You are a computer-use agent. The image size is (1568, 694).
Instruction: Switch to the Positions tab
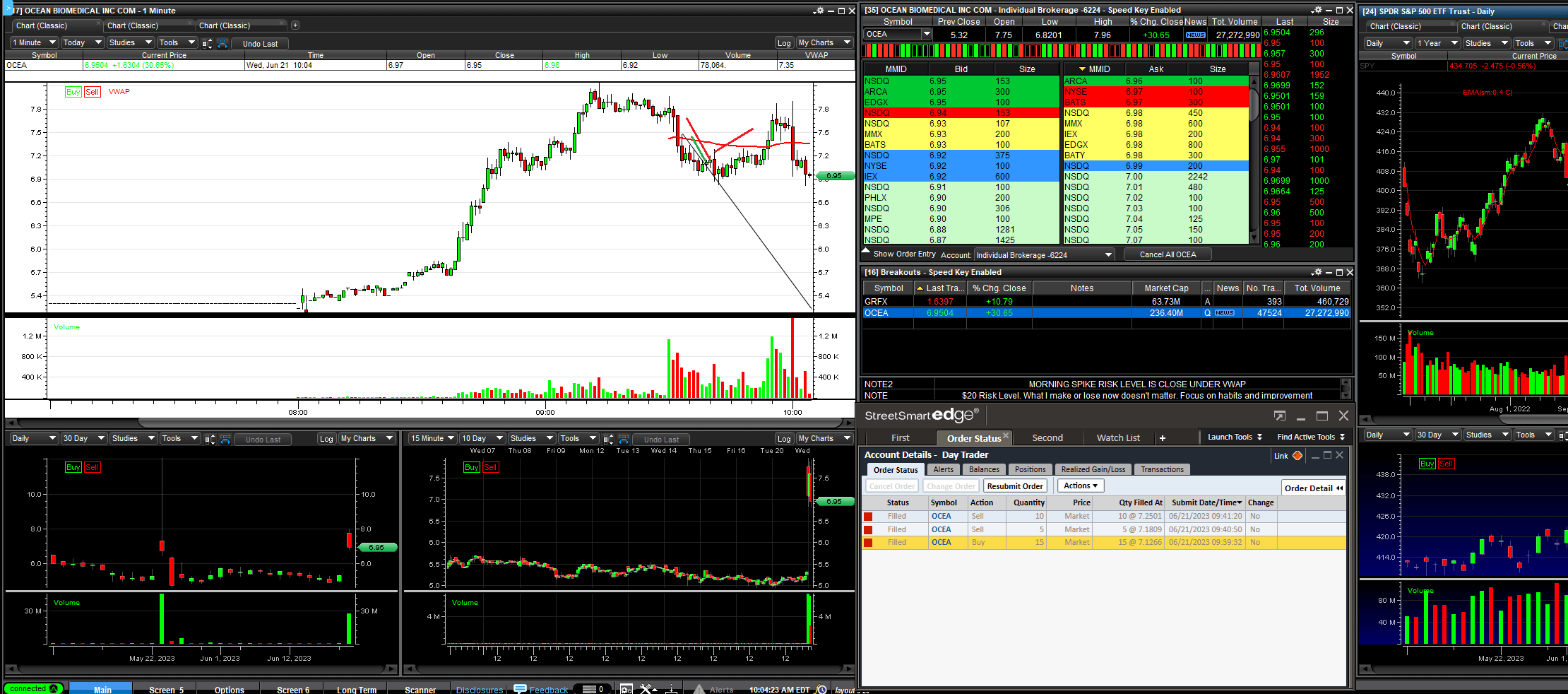coord(1030,469)
